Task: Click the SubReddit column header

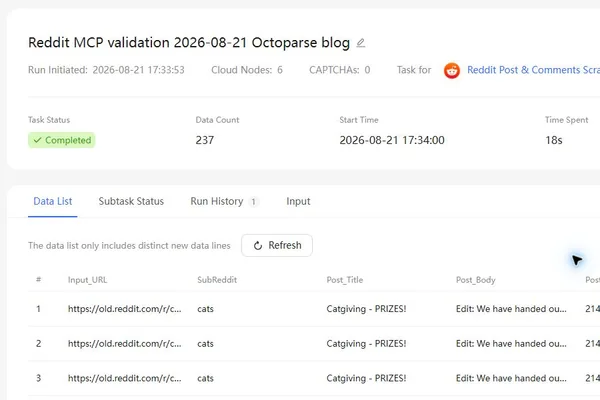Action: point(217,280)
